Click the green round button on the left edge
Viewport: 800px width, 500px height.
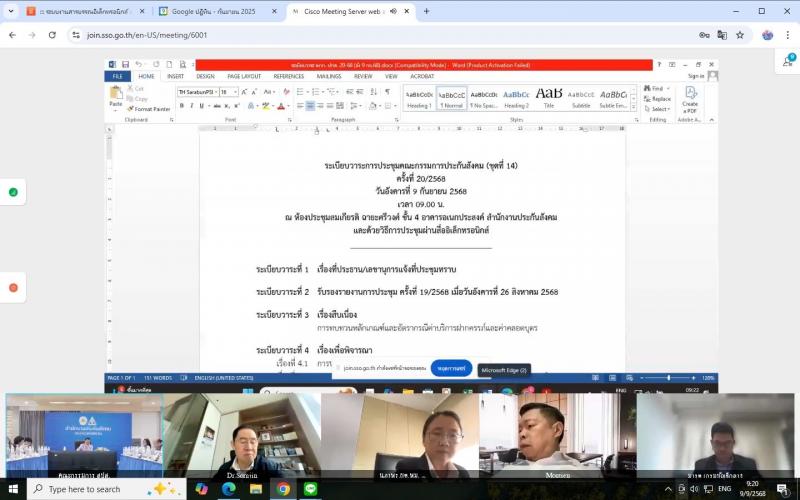click(x=13, y=192)
